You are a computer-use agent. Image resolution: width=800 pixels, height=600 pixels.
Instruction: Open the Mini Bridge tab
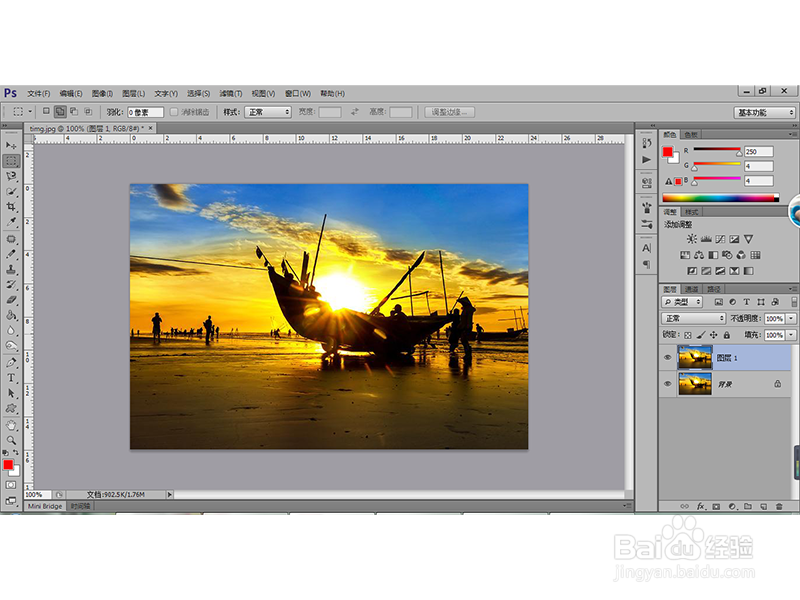tap(45, 506)
